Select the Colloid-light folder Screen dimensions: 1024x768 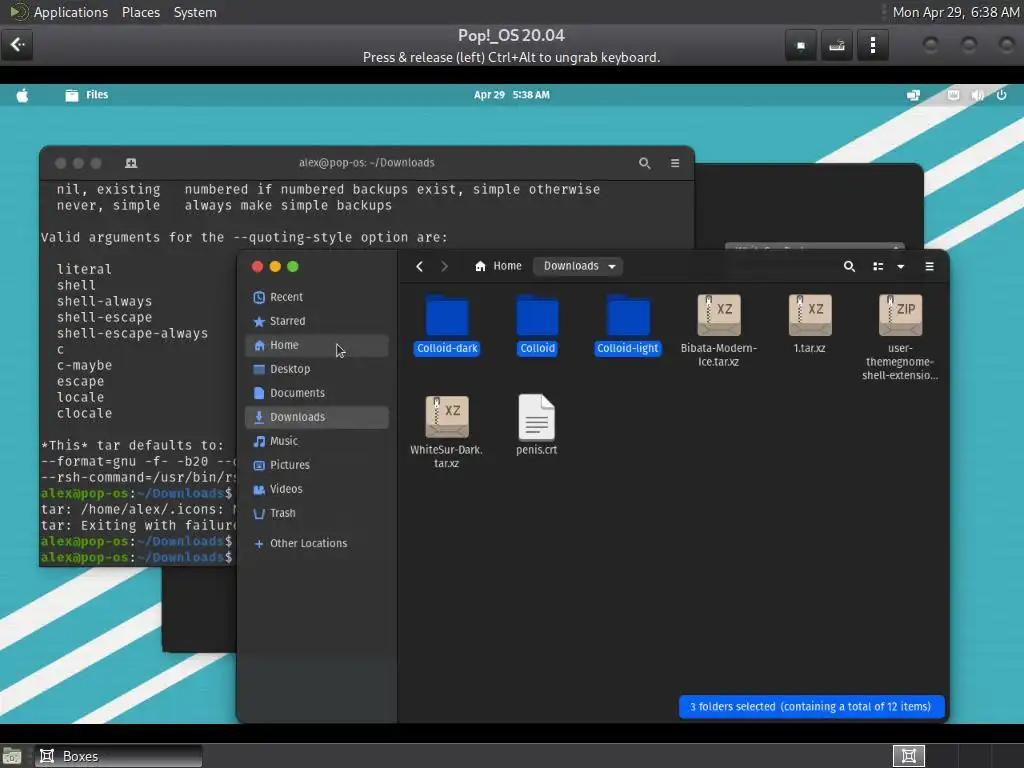pyautogui.click(x=628, y=324)
